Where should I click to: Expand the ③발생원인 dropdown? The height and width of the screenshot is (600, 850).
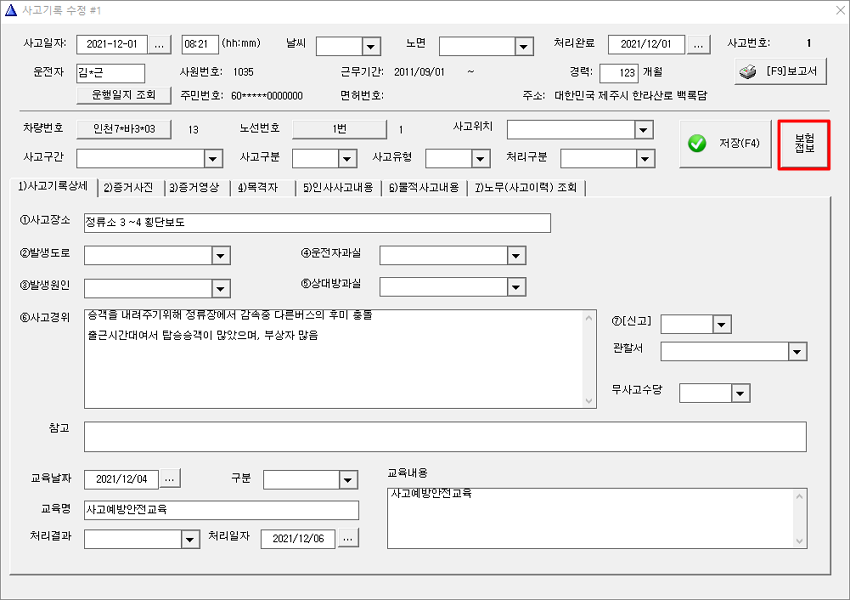point(220,289)
